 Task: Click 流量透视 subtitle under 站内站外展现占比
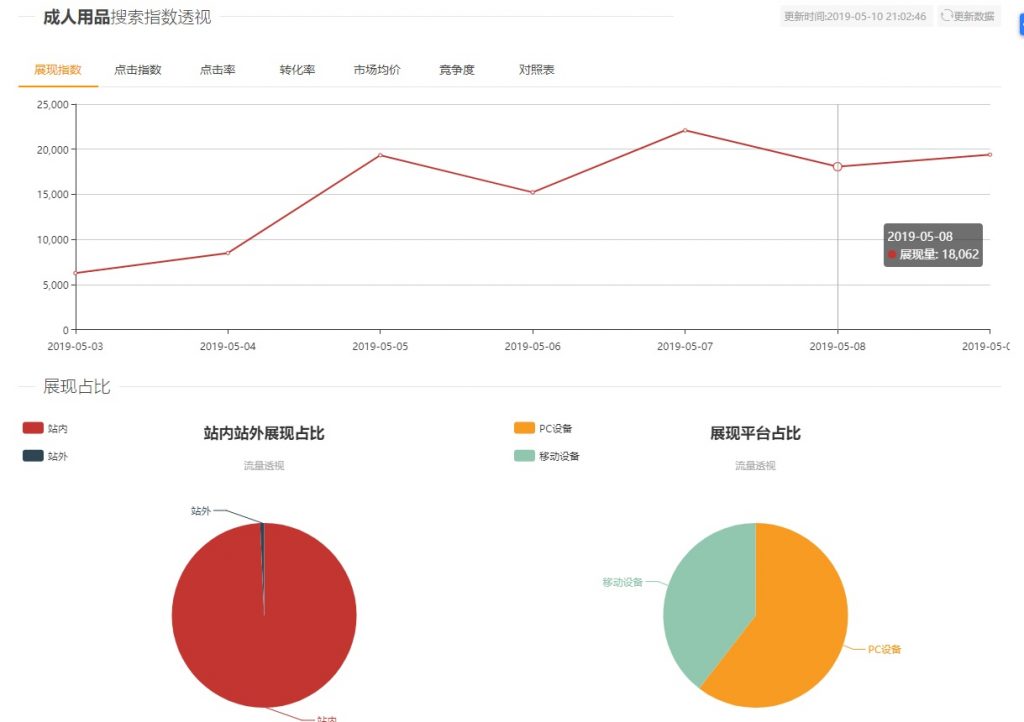click(264, 465)
